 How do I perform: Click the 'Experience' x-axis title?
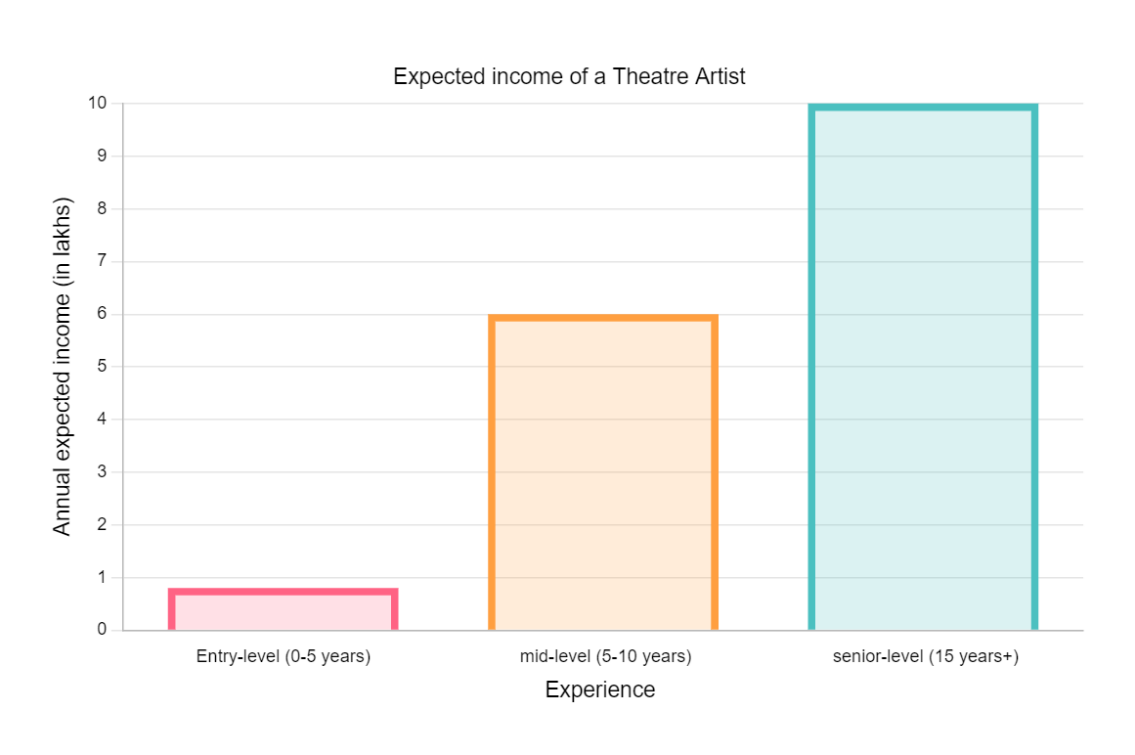[600, 690]
